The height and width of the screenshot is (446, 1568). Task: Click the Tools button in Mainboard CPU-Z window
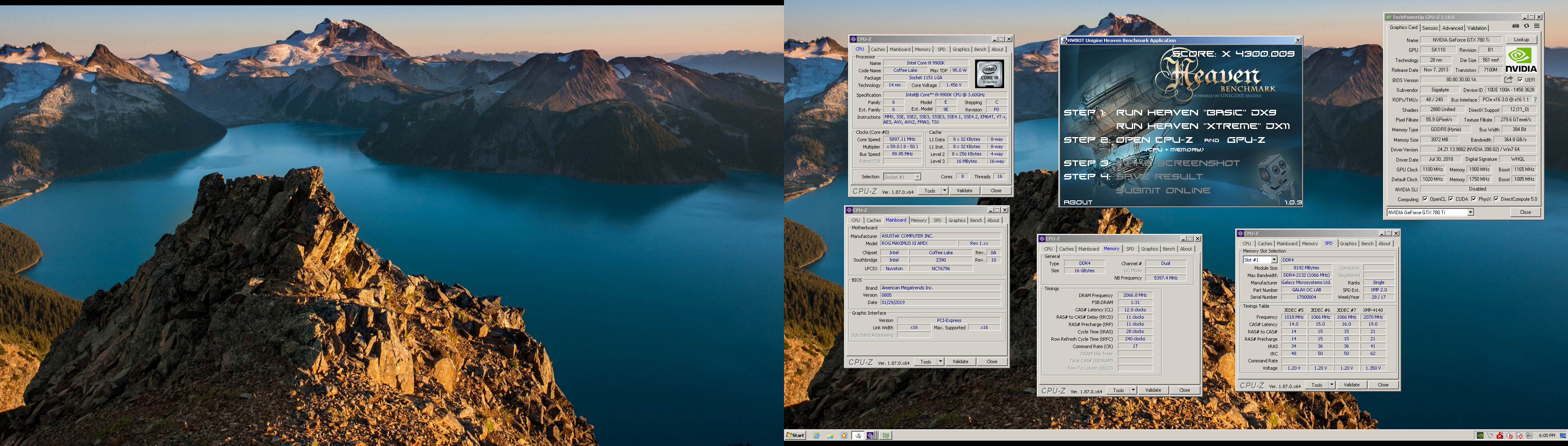pos(926,362)
